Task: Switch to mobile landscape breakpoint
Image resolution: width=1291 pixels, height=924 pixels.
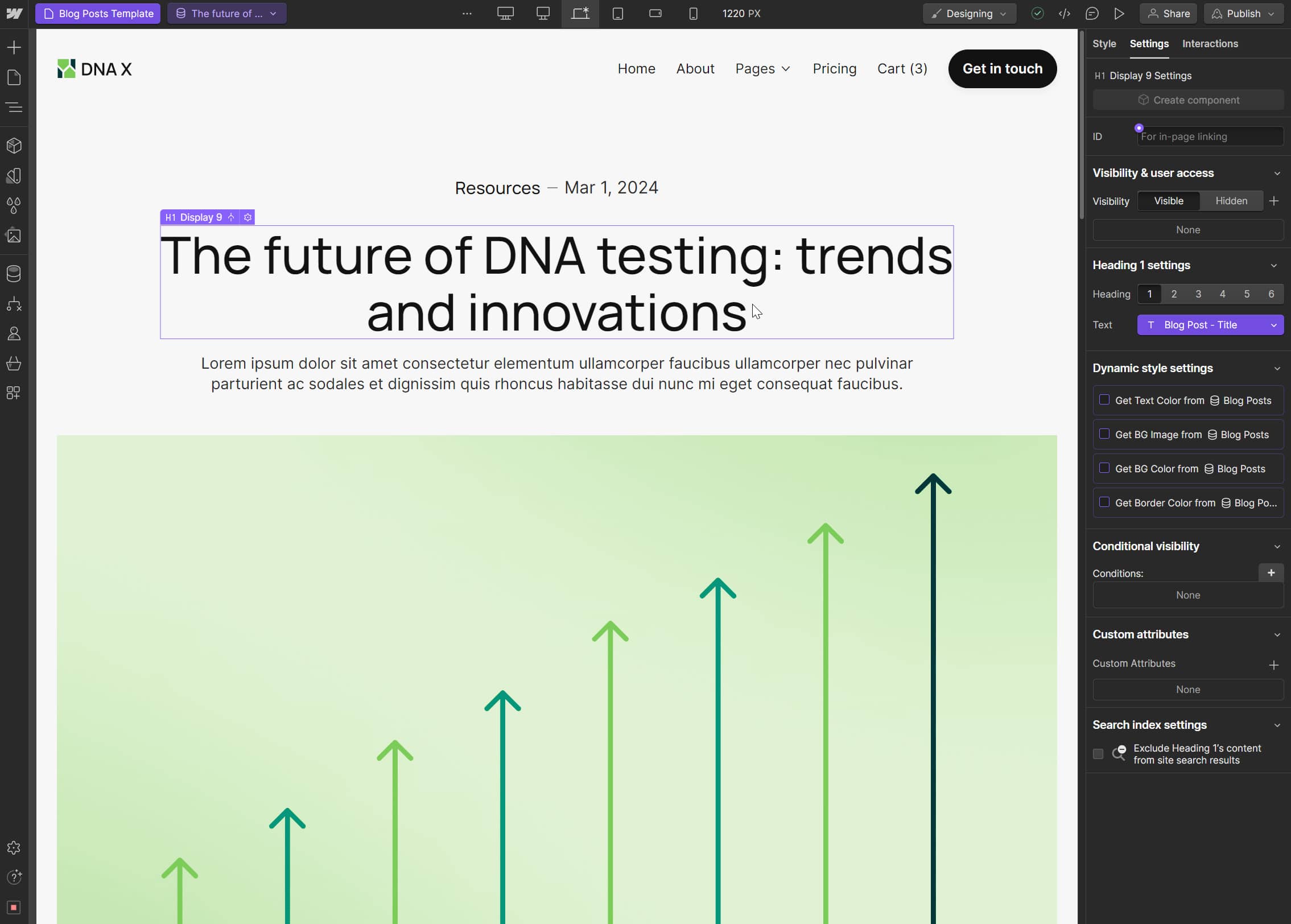Action: [655, 13]
